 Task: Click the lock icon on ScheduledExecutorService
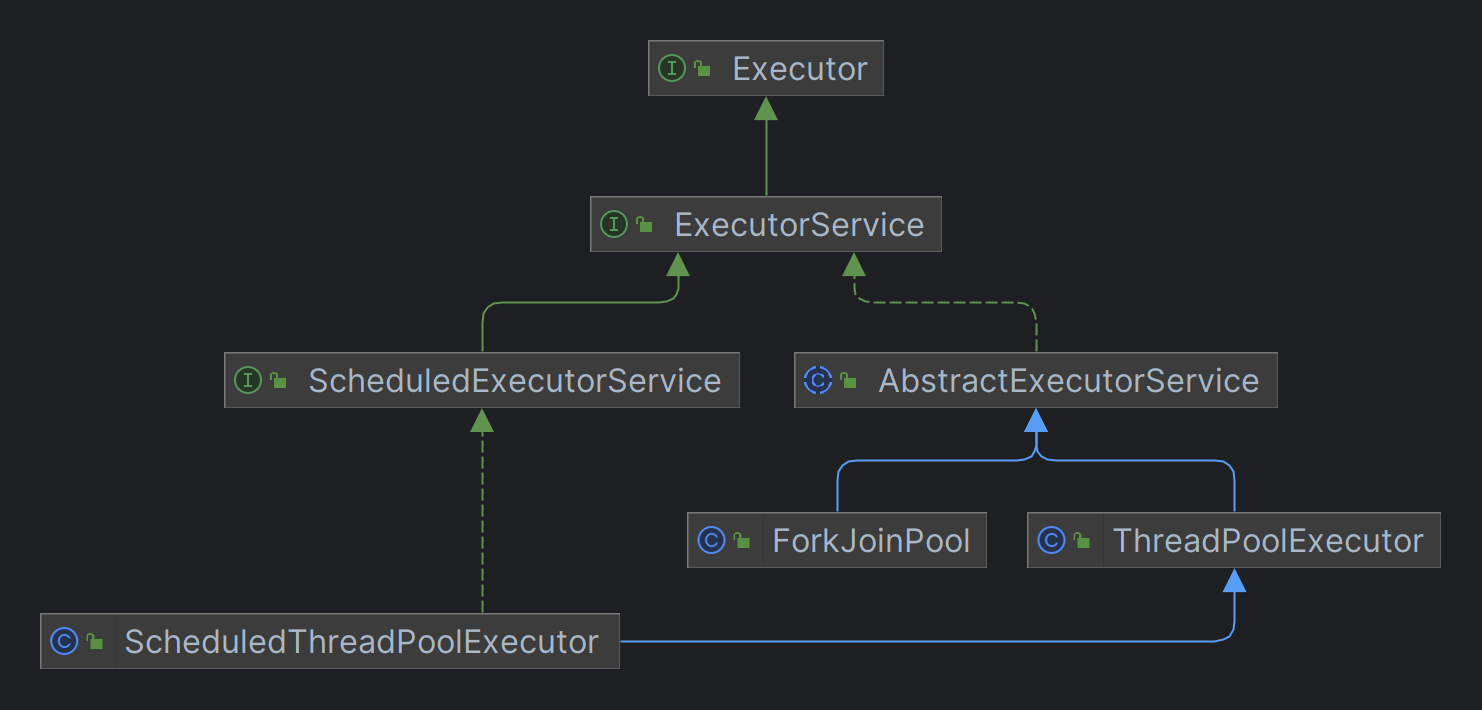point(278,381)
